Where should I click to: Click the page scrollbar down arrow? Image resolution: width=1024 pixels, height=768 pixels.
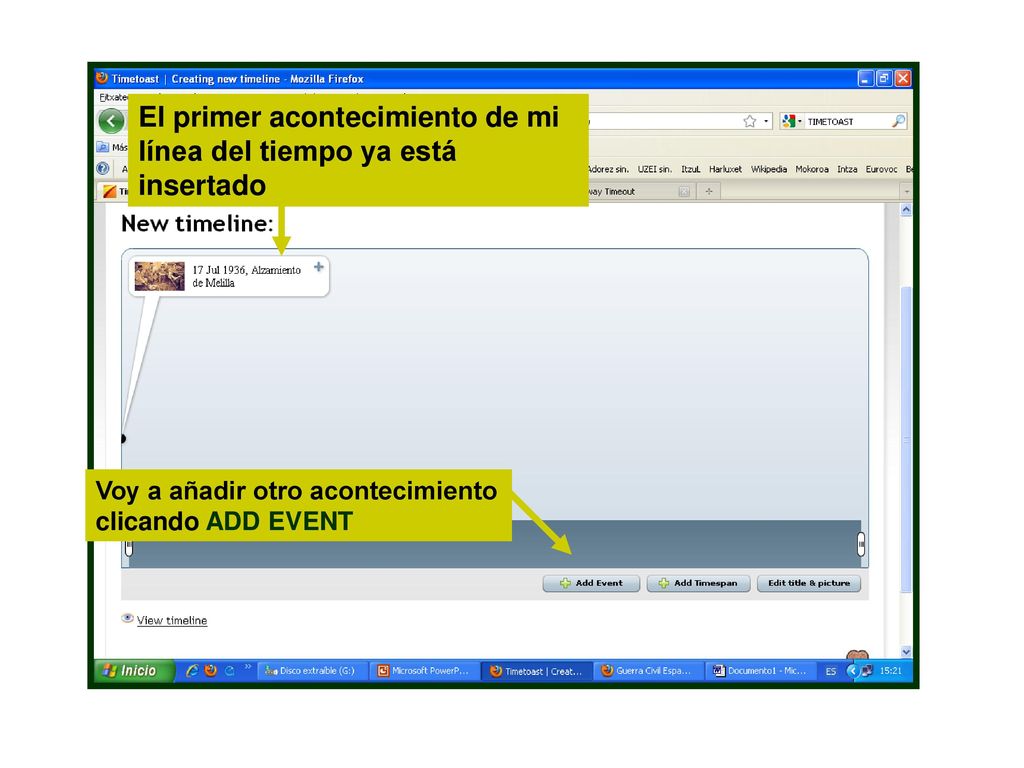(x=906, y=651)
